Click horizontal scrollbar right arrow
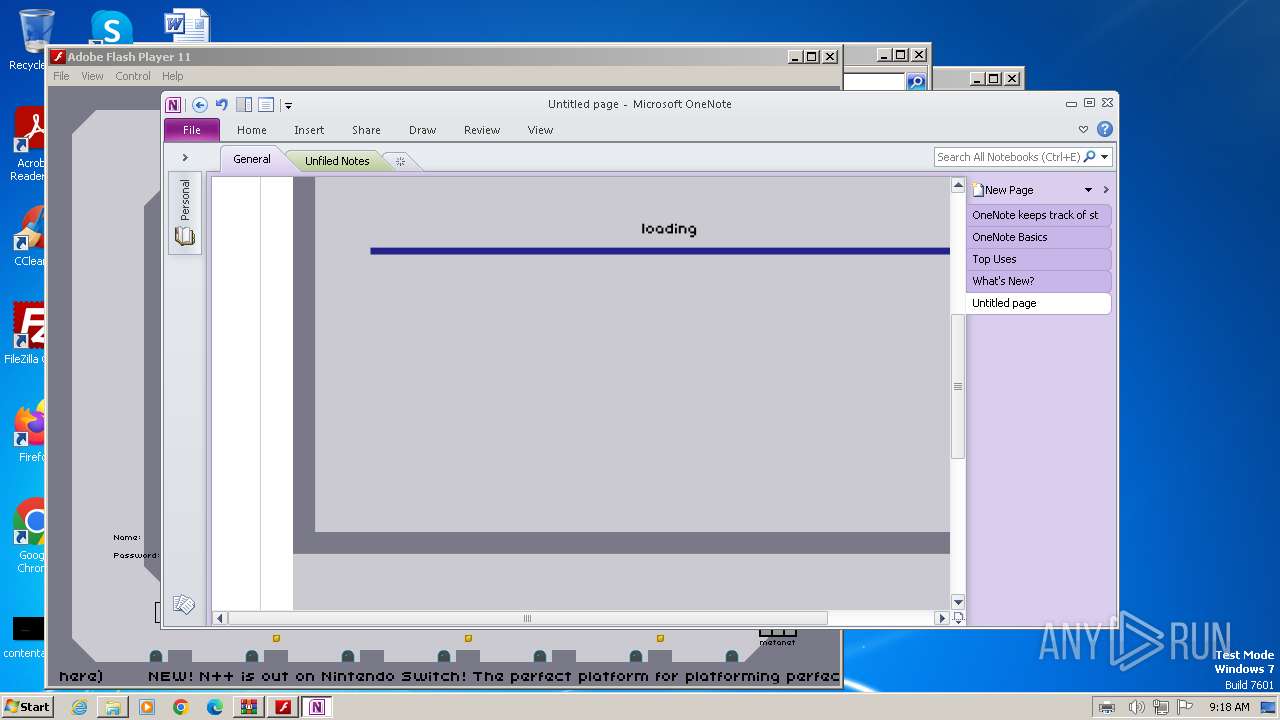 click(941, 619)
